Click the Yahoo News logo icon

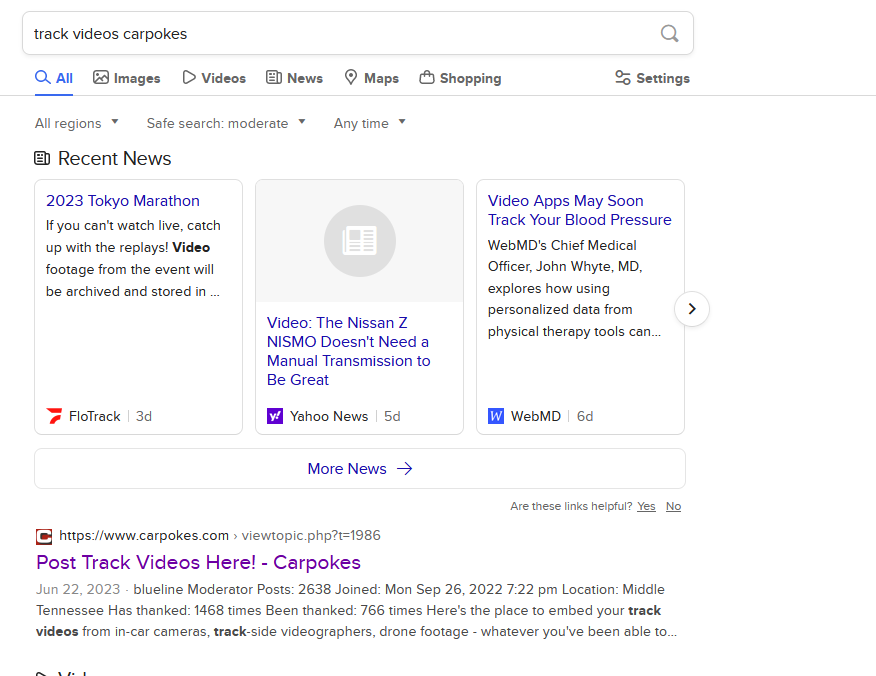pyautogui.click(x=275, y=416)
